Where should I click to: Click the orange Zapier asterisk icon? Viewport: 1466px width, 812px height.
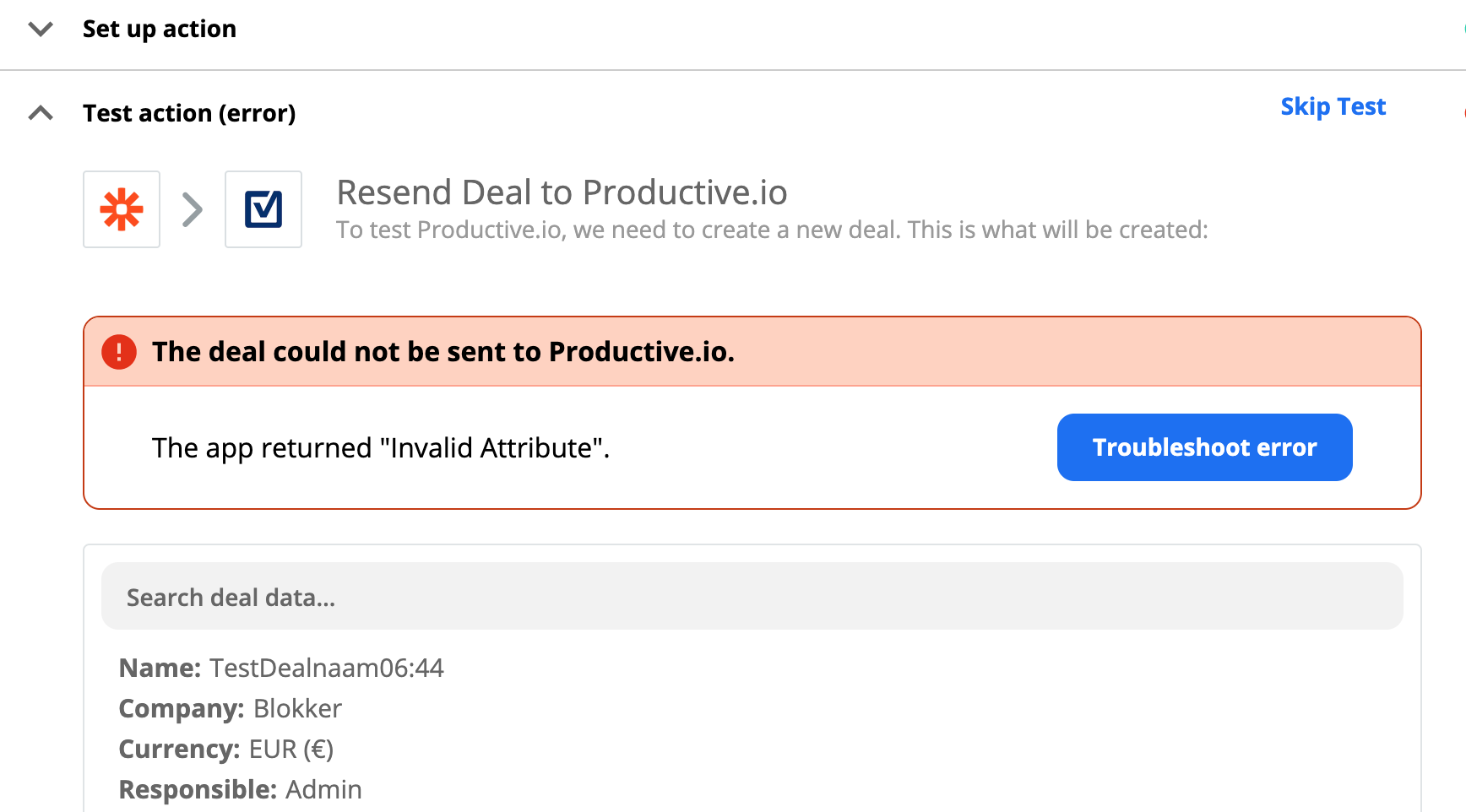tap(122, 209)
